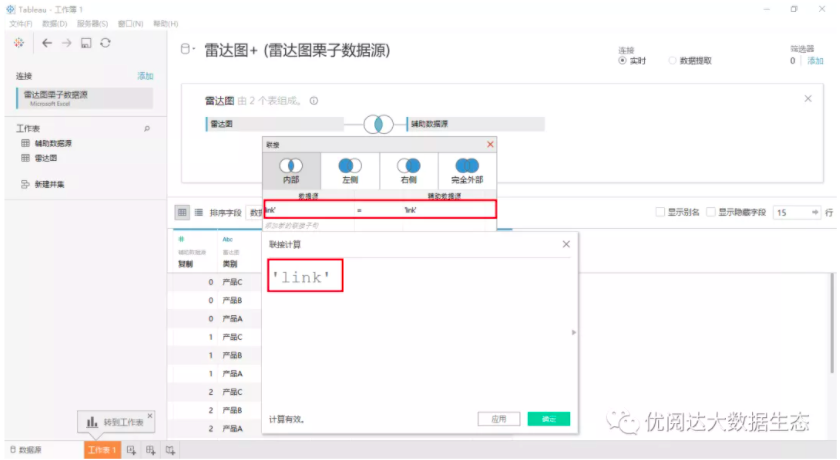This screenshot has height=460, width=840.
Task: Select the 右侧 right join type
Action: pos(409,171)
